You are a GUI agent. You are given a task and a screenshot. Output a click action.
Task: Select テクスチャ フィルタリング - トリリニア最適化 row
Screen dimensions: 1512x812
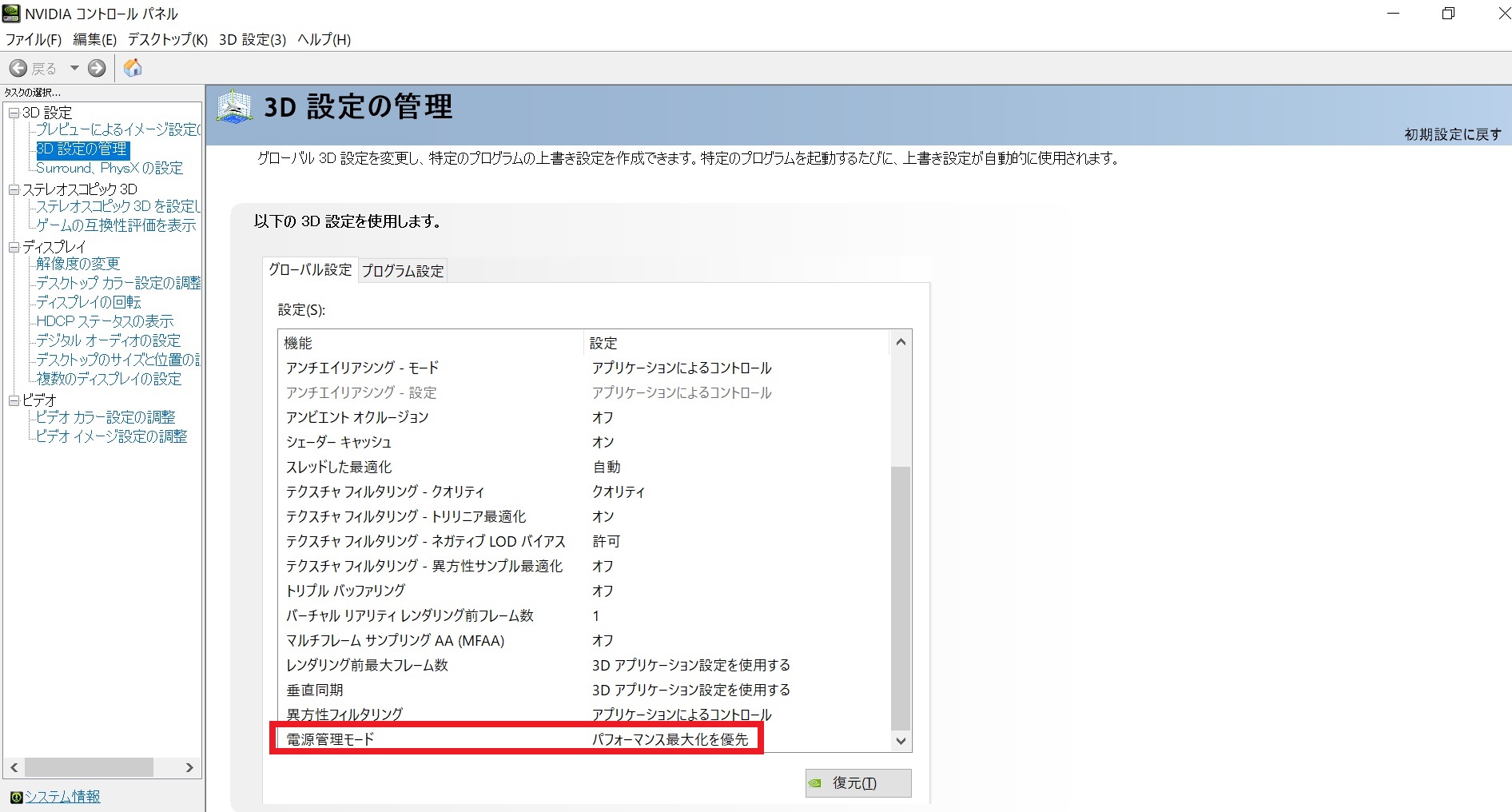point(584,516)
